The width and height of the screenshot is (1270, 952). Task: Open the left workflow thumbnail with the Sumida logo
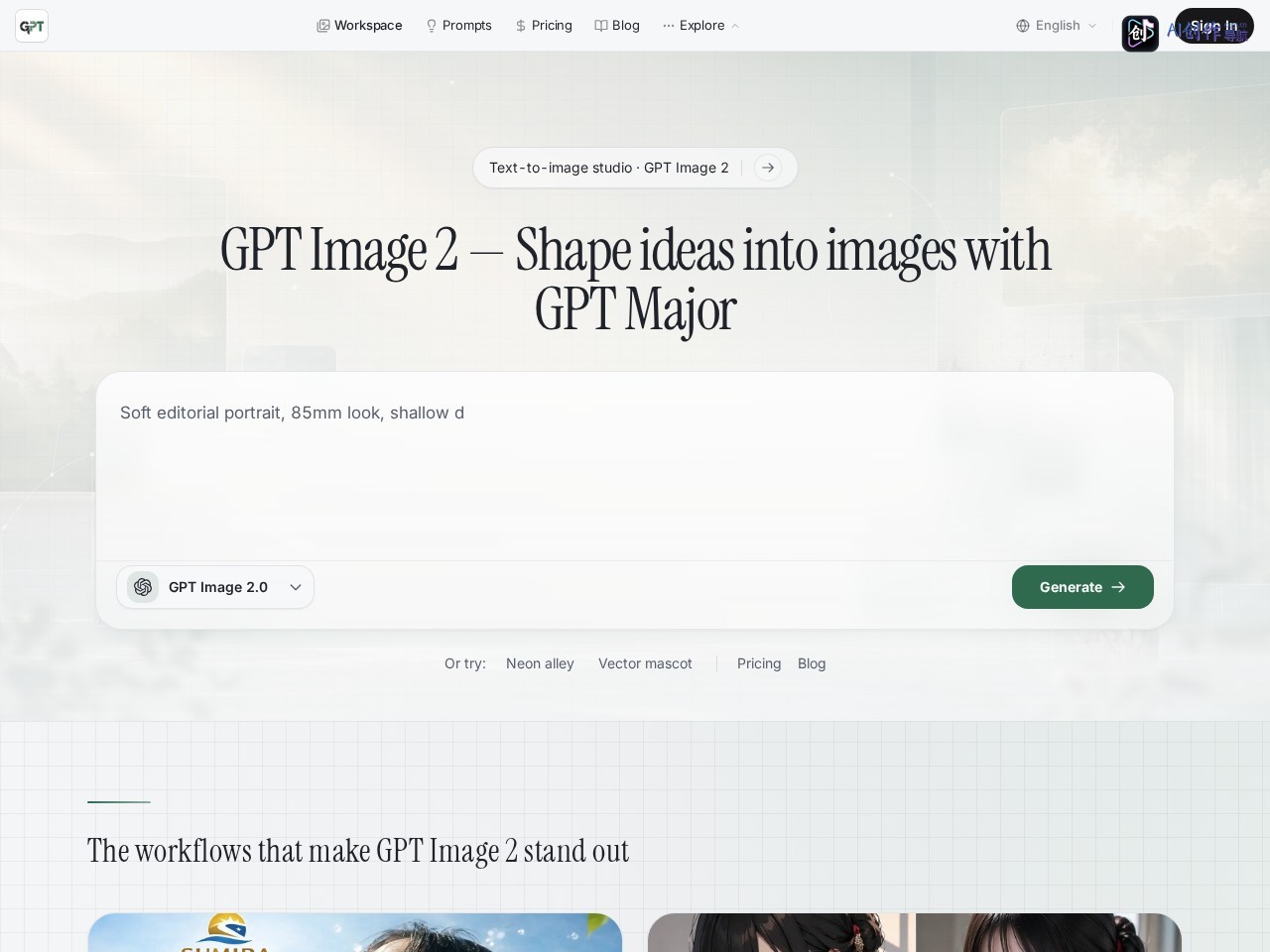click(x=355, y=932)
